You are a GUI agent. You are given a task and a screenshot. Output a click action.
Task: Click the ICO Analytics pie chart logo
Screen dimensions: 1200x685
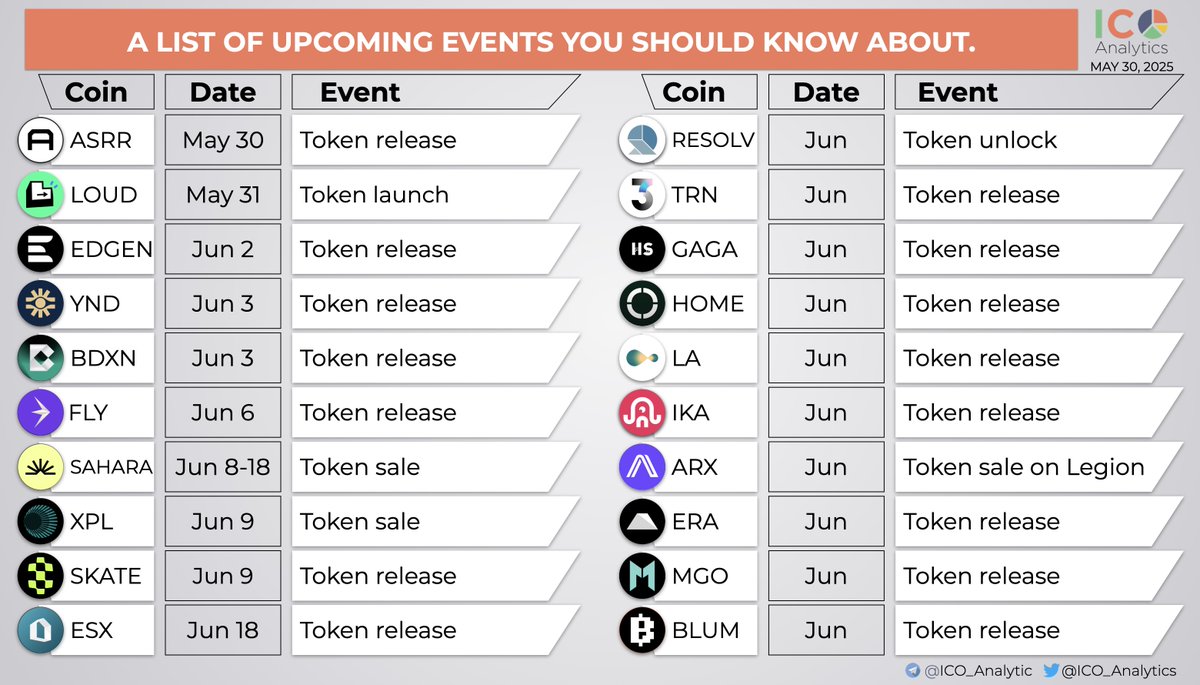1153,24
